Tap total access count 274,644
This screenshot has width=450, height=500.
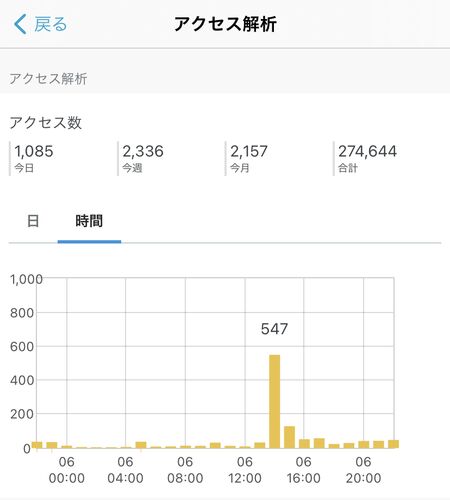click(x=368, y=151)
